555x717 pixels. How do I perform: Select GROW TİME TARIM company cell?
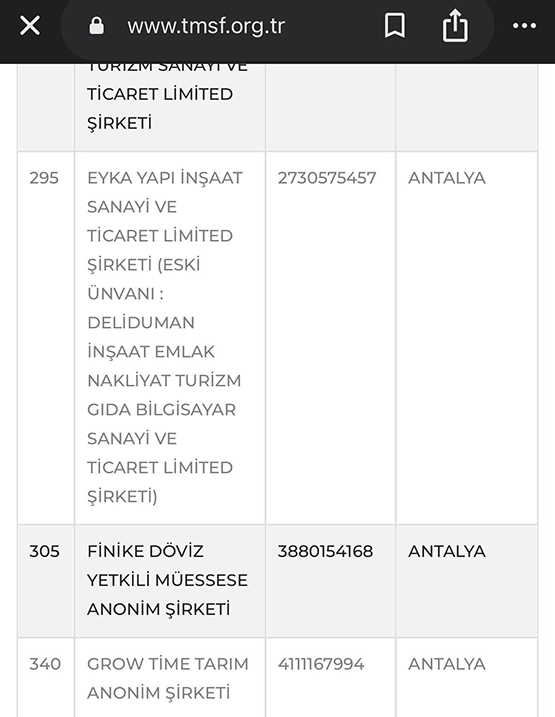(x=170, y=678)
